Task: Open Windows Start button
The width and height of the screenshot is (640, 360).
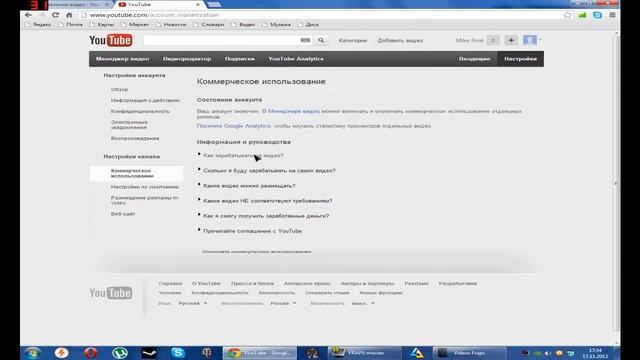Action: (32, 353)
